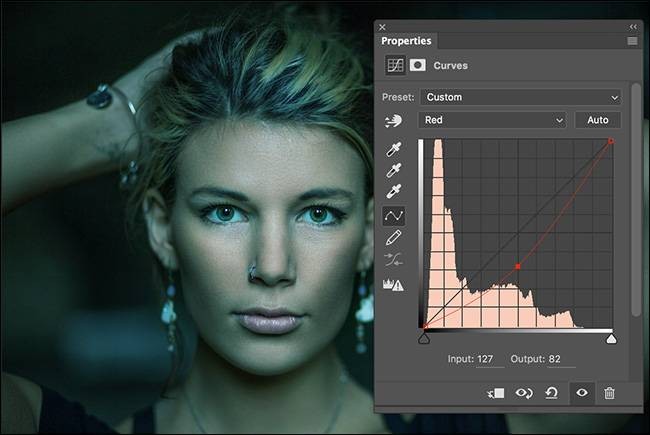Click the white point input slider

[x=611, y=339]
